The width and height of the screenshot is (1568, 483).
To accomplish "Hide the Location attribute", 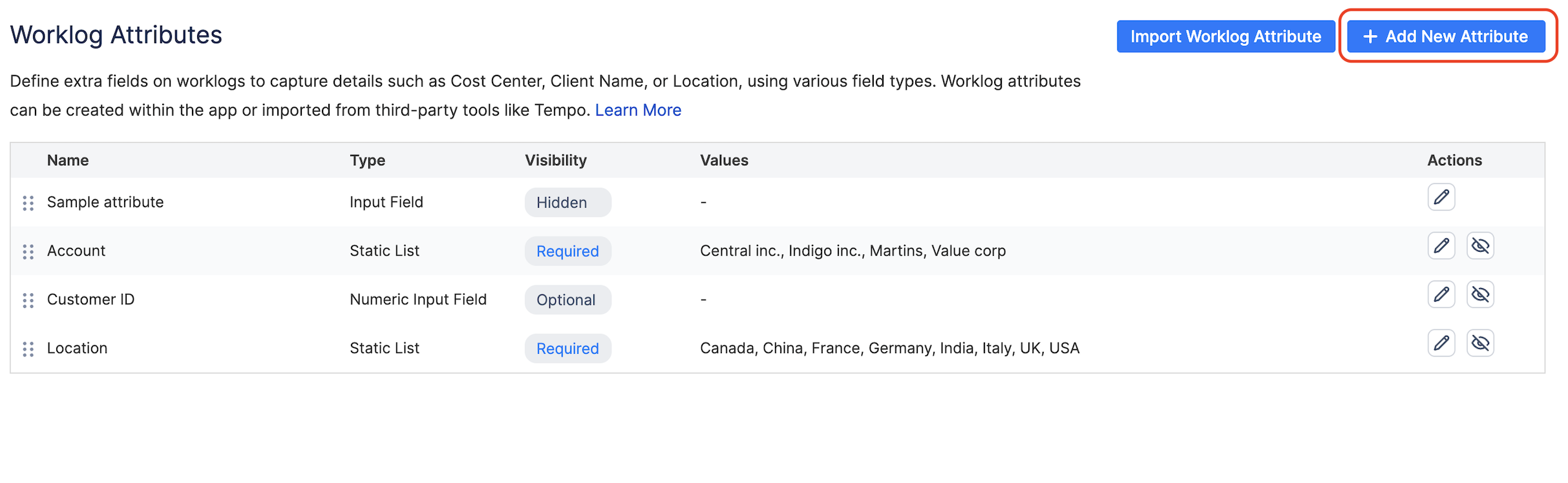I will click(x=1480, y=343).
